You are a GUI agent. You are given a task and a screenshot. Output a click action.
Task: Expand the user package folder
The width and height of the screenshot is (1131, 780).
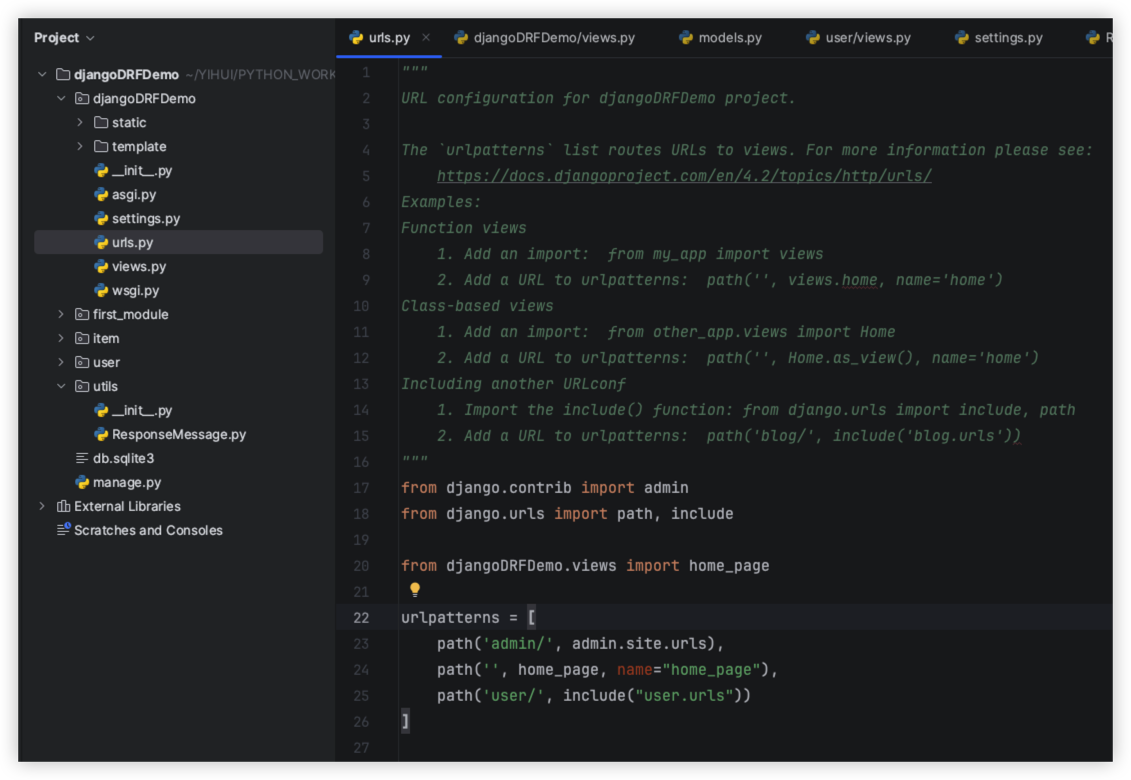pos(61,362)
